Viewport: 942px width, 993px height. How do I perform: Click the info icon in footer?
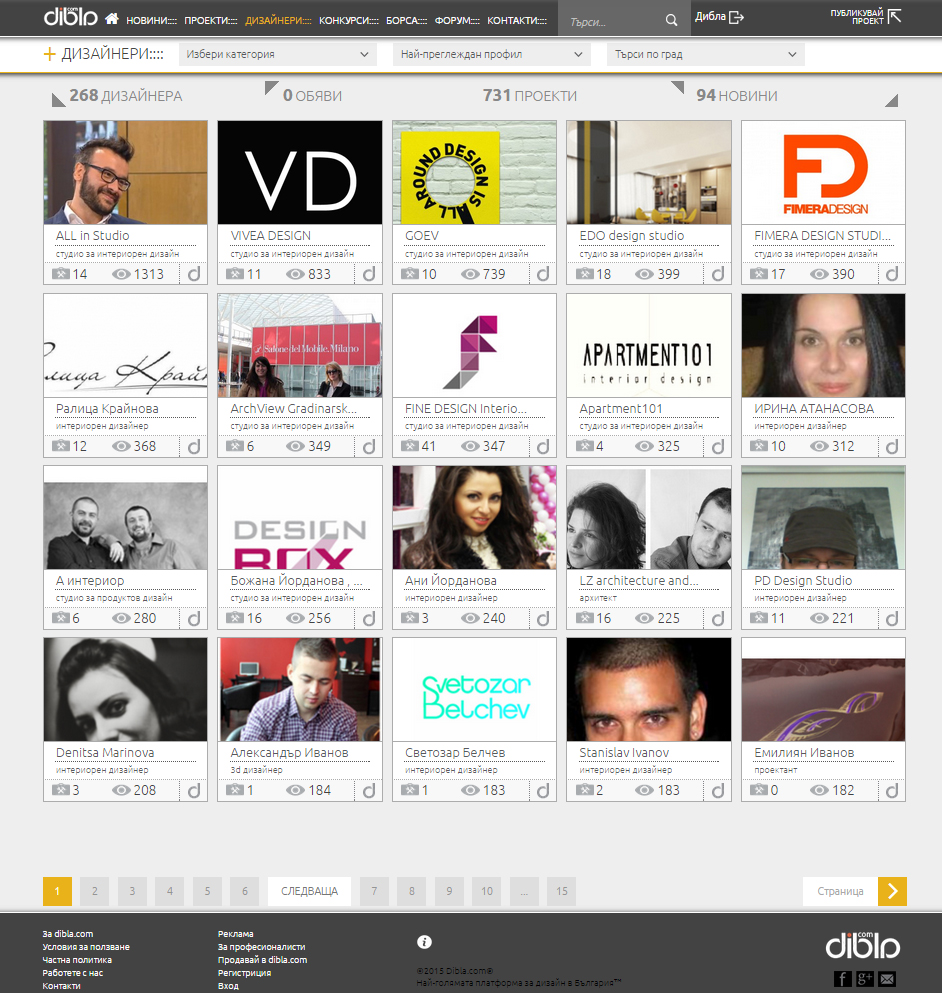[424, 942]
